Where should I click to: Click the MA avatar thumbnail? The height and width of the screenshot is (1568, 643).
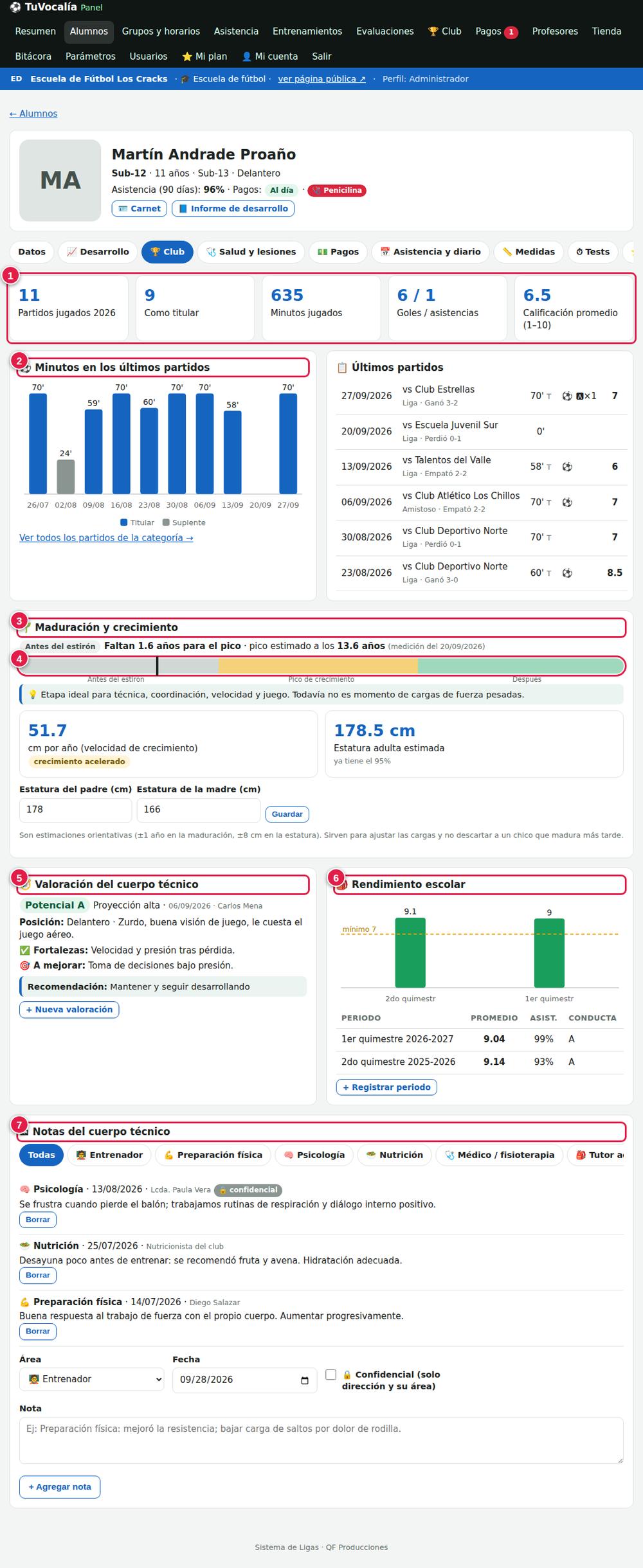click(x=60, y=181)
